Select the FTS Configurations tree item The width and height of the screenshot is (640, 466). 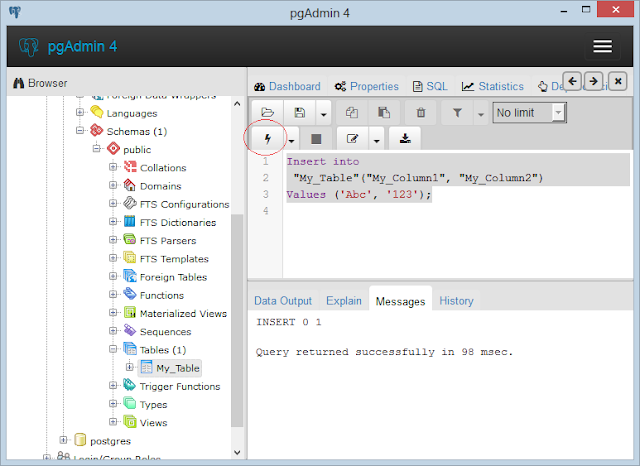click(184, 204)
